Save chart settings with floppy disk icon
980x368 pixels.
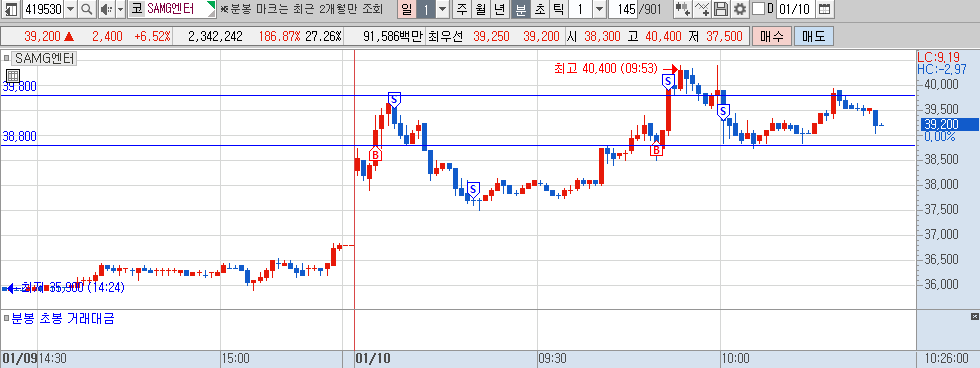coord(721,9)
